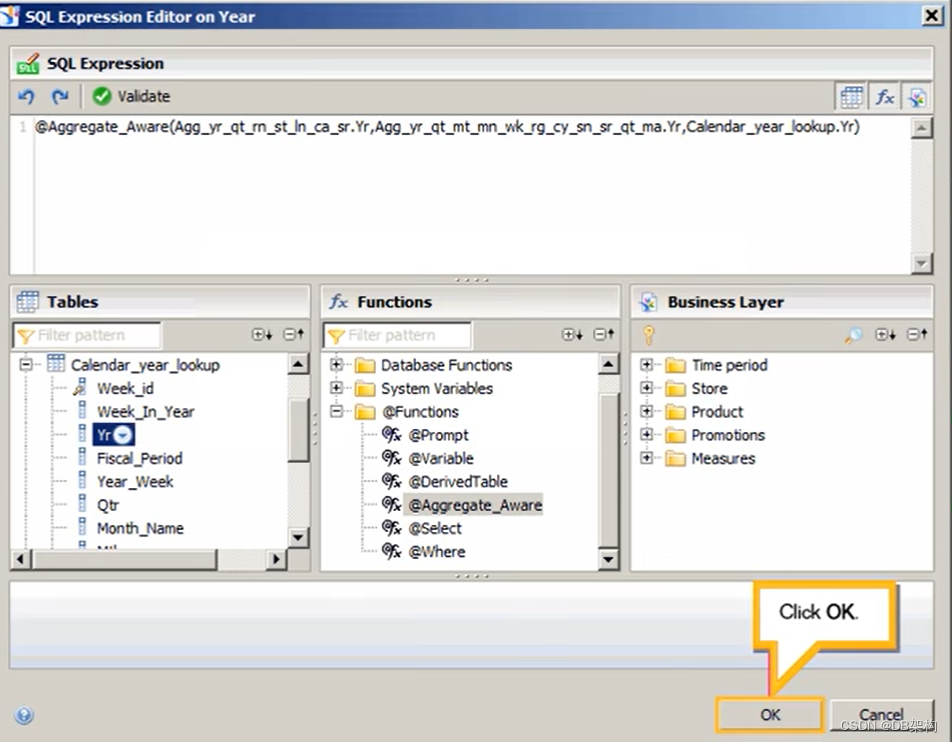
Task: Click the OK button
Action: point(770,715)
